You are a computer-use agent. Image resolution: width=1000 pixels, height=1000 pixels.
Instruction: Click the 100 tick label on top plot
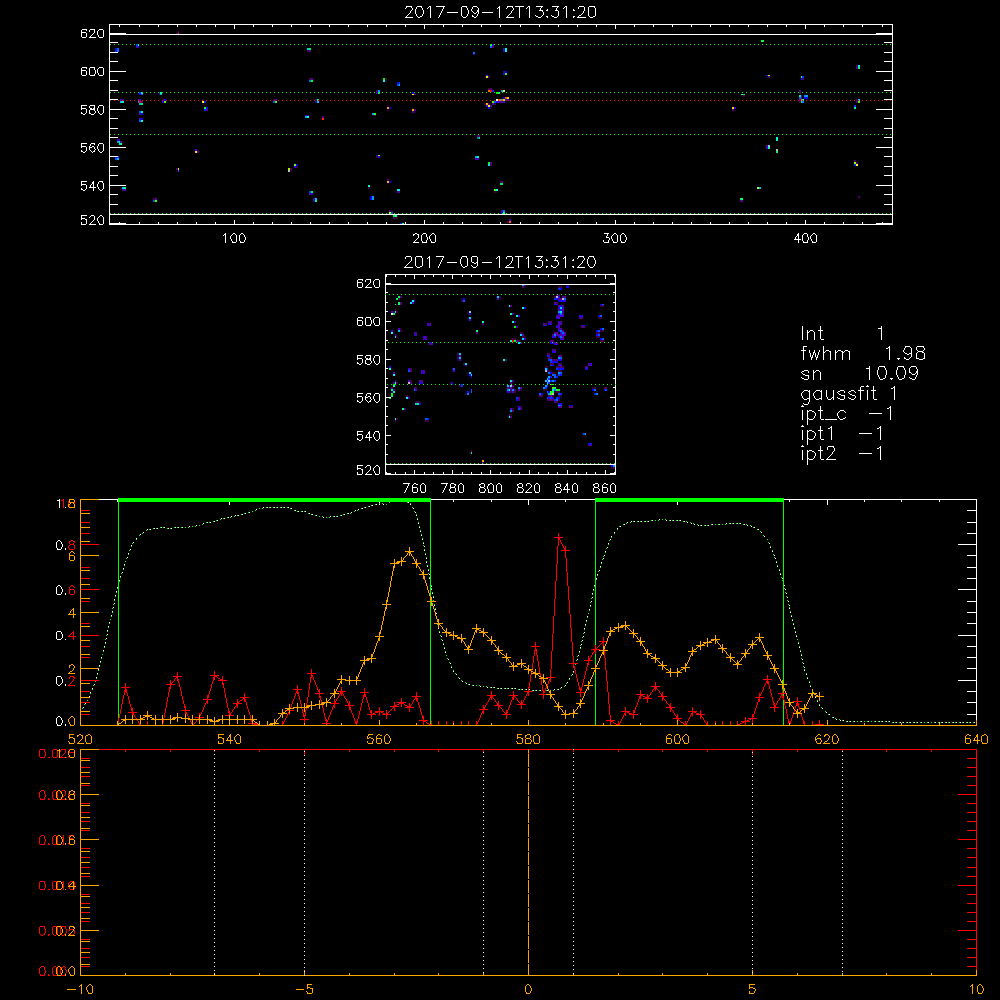[x=234, y=239]
